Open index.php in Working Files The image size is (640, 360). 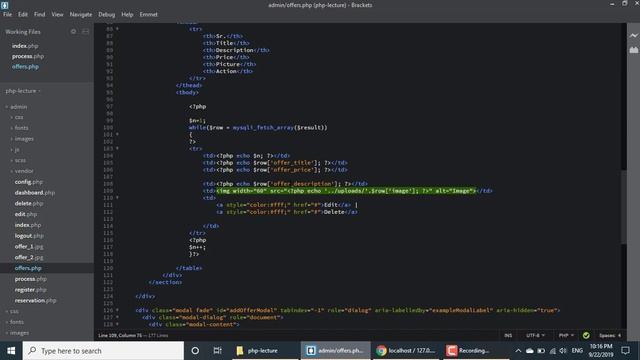pyautogui.click(x=25, y=46)
